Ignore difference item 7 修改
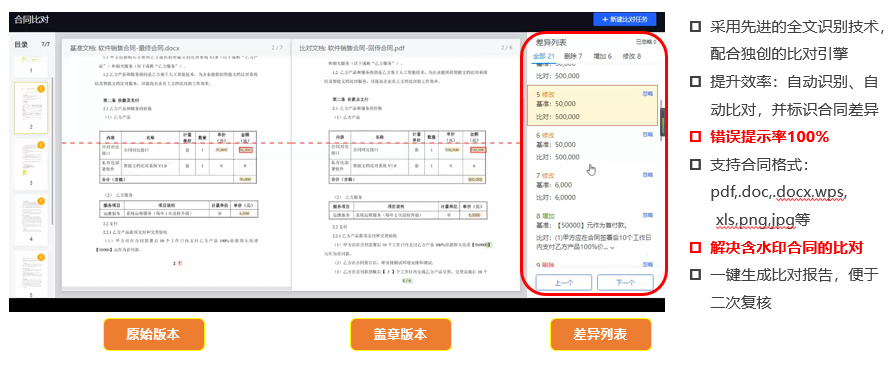Image resolution: width=896 pixels, height=369 pixels. tap(647, 175)
